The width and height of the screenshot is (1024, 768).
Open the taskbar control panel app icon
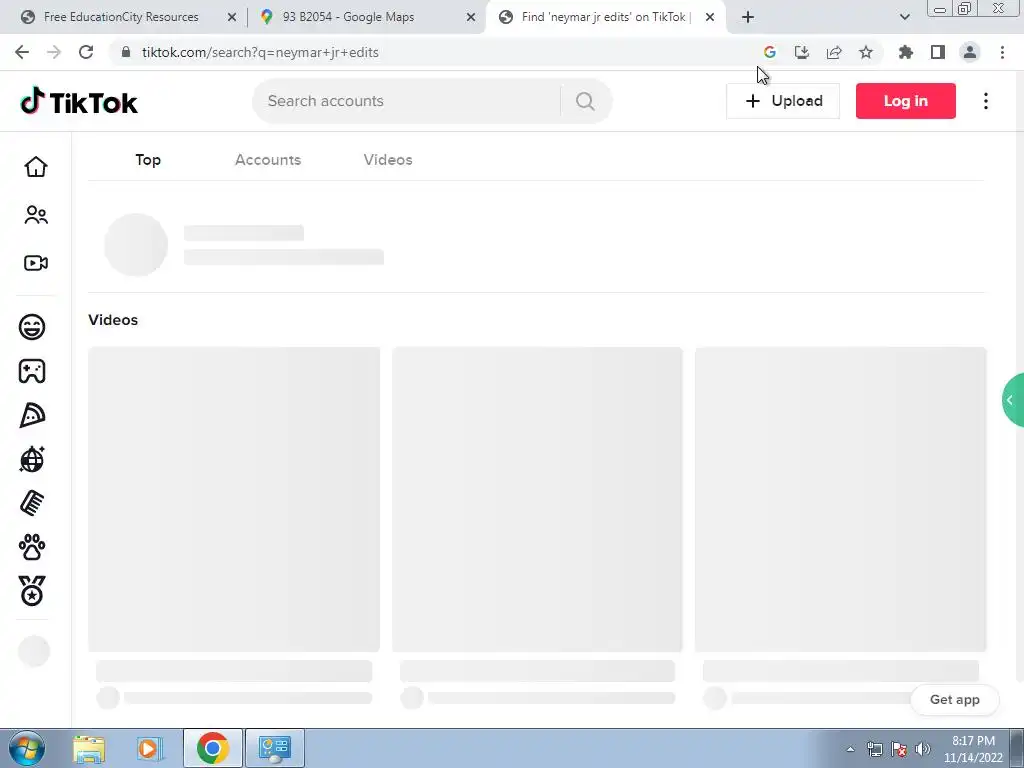(x=274, y=748)
